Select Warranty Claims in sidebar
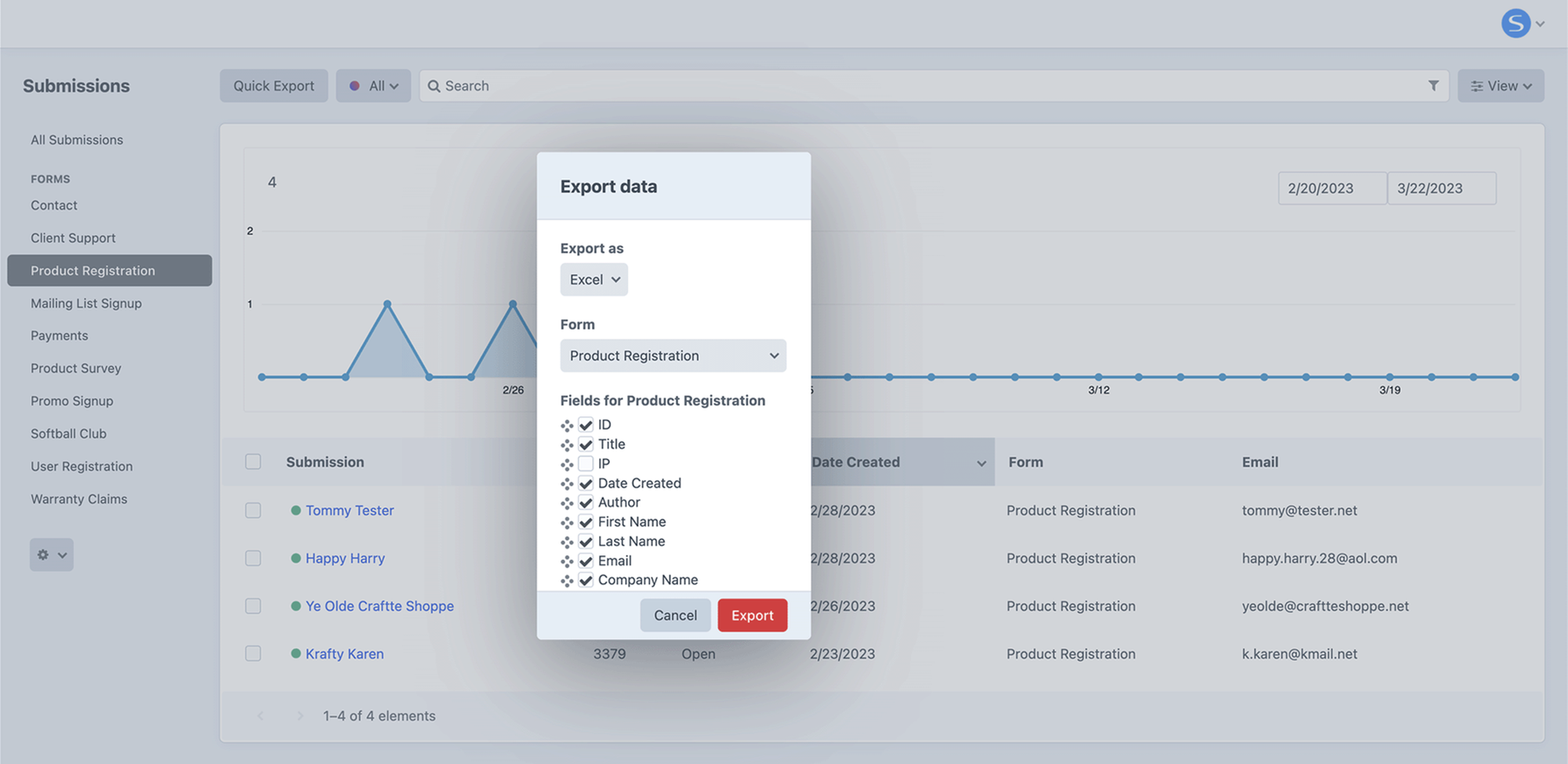Image resolution: width=1568 pixels, height=764 pixels. [78, 499]
